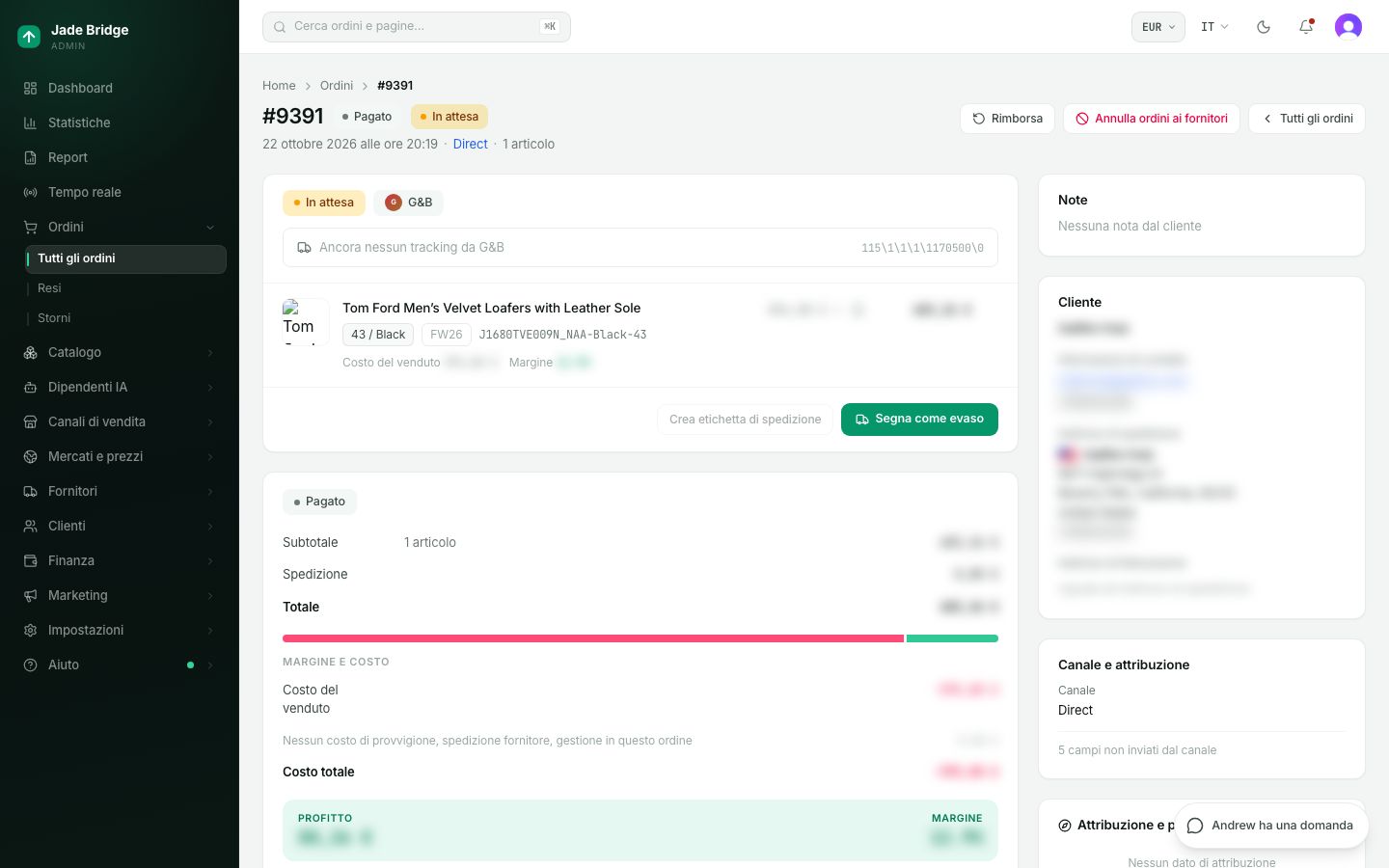Image resolution: width=1389 pixels, height=868 pixels.
Task: Click Tutti gli ordini back button
Action: [x=1307, y=119]
